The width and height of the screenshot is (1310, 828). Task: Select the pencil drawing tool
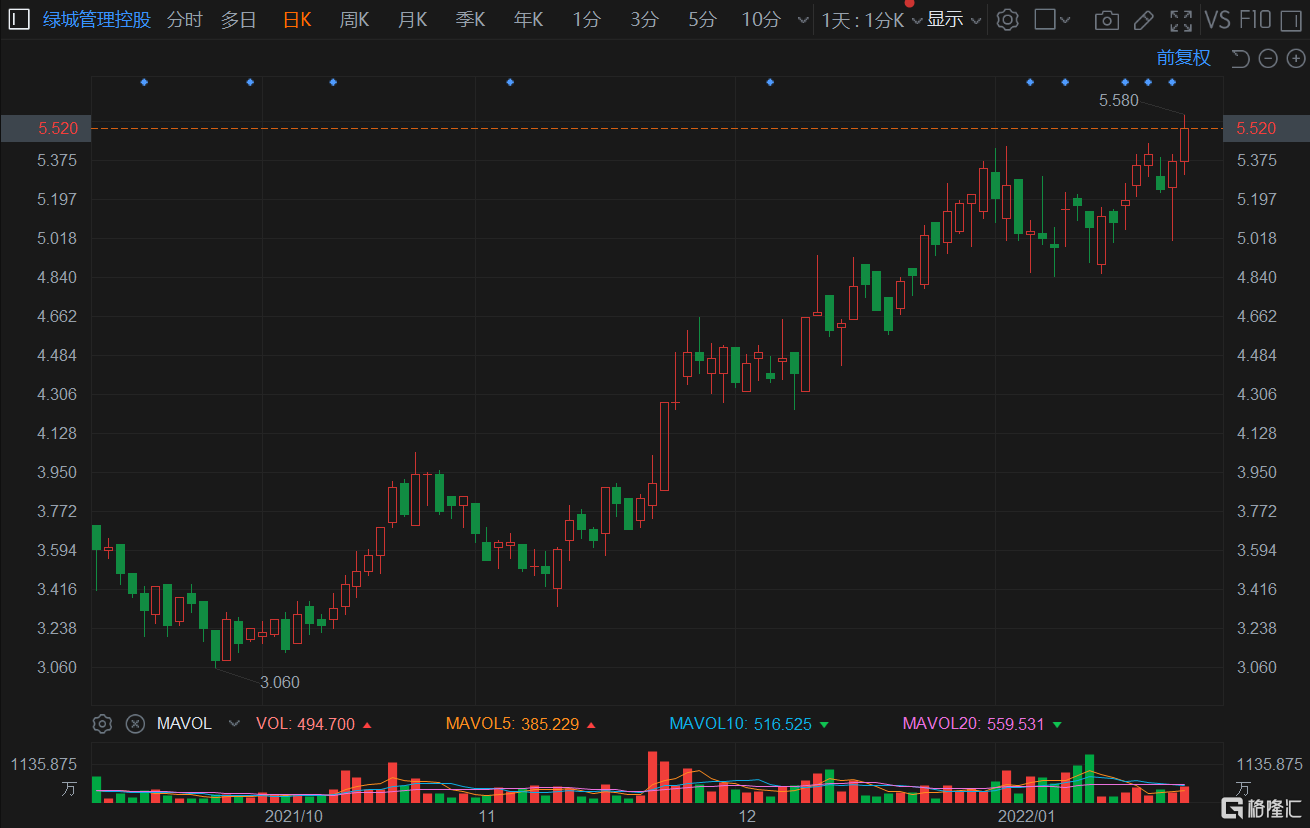click(1145, 20)
